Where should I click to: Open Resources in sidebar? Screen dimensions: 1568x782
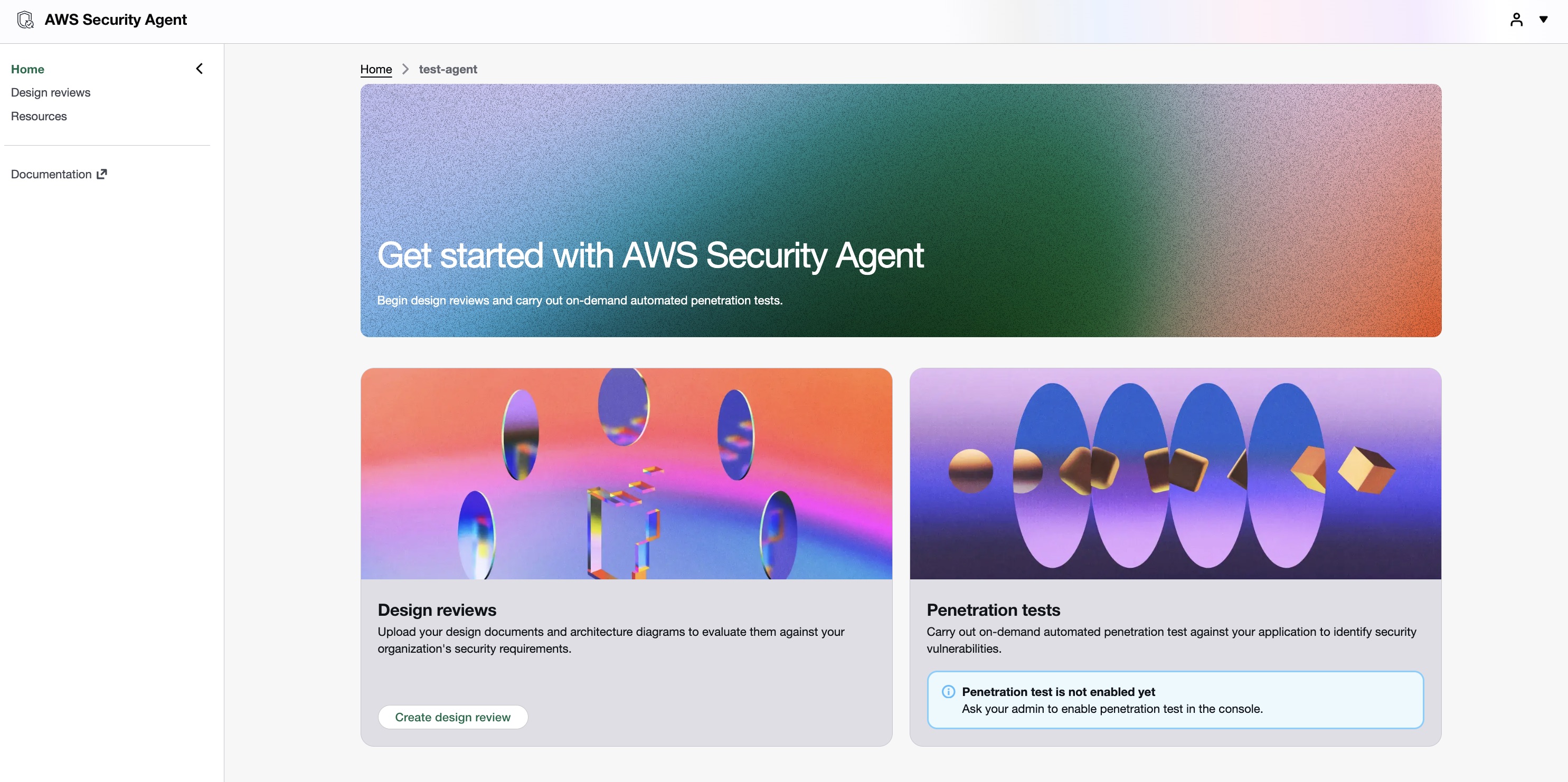coord(39,116)
